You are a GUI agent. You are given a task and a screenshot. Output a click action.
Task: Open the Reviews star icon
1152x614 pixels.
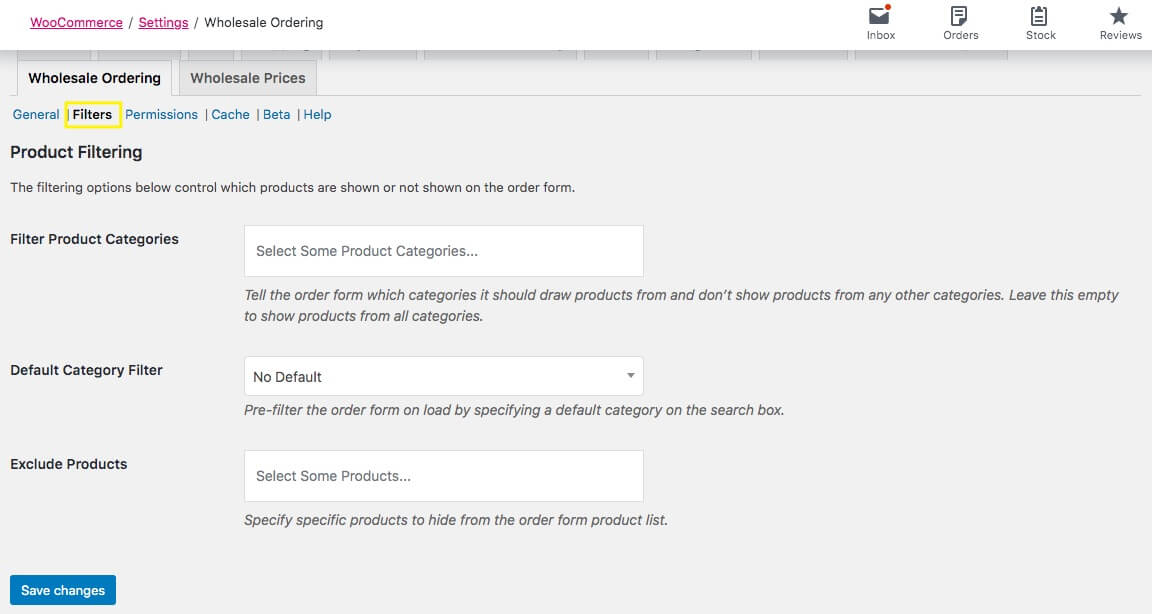(x=1120, y=16)
